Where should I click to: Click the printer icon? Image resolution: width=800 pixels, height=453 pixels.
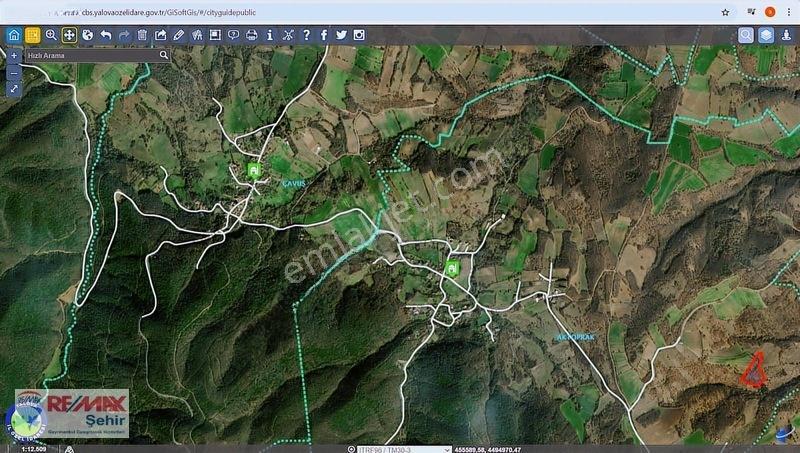click(252, 35)
